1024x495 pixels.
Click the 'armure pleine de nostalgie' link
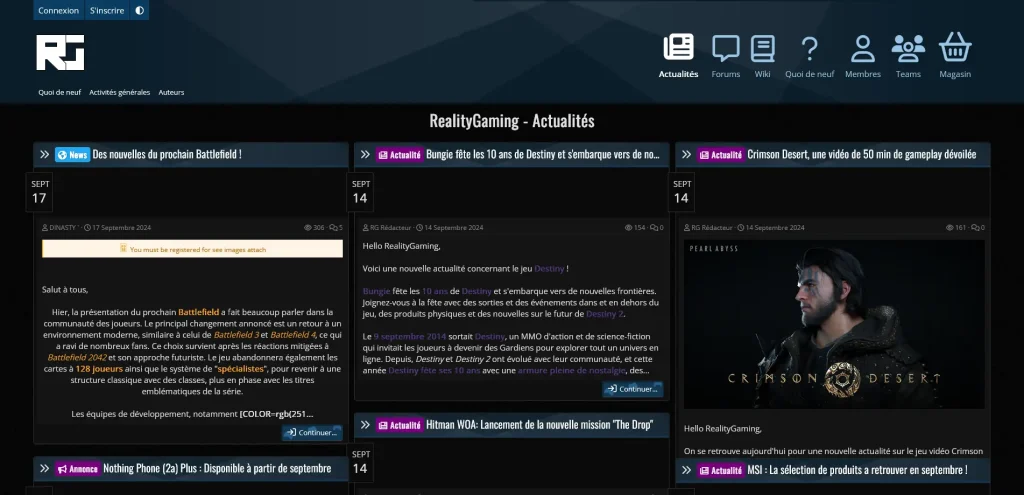[570, 370]
